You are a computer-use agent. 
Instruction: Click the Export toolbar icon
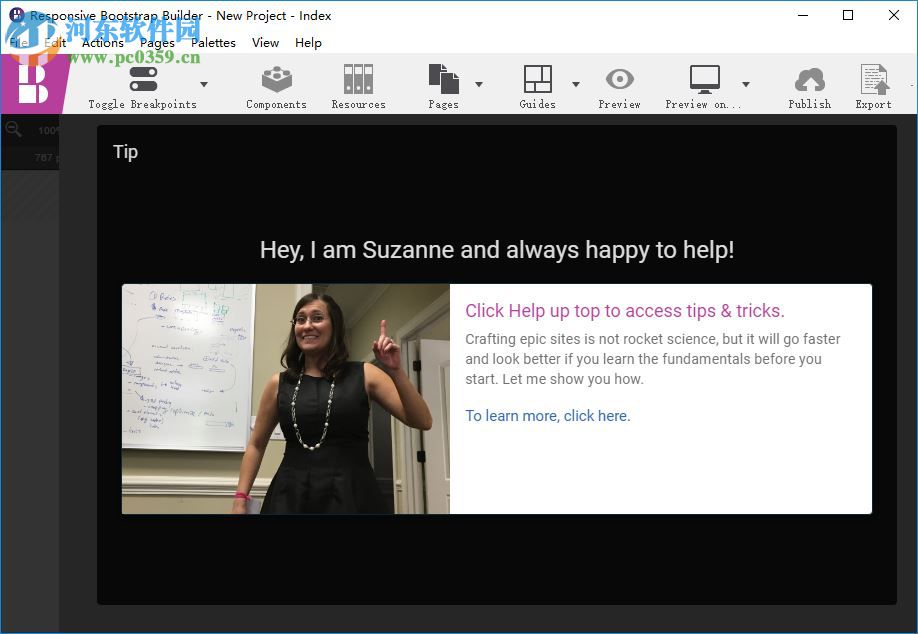pos(873,80)
